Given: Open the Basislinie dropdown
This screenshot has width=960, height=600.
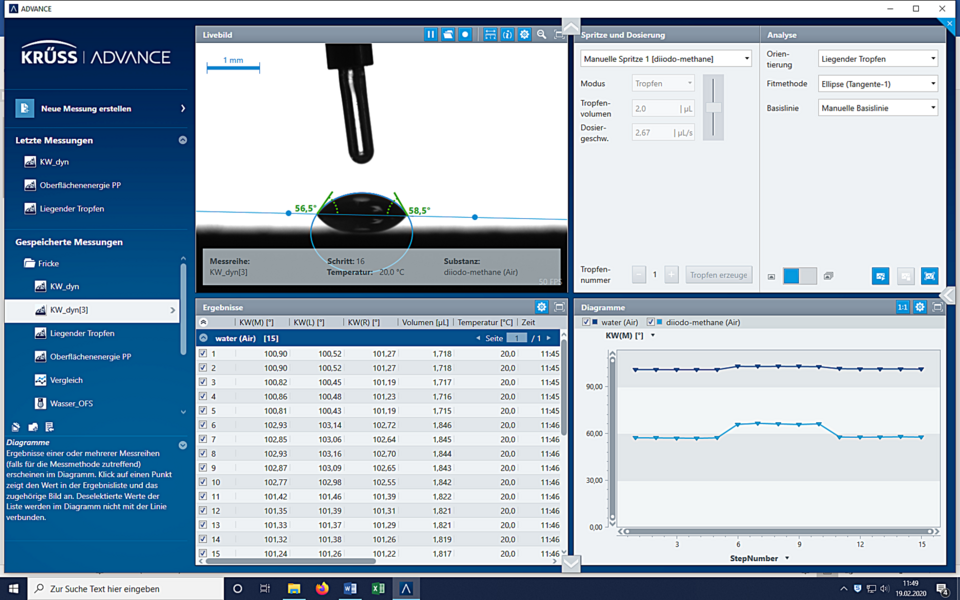Looking at the screenshot, I should point(878,108).
